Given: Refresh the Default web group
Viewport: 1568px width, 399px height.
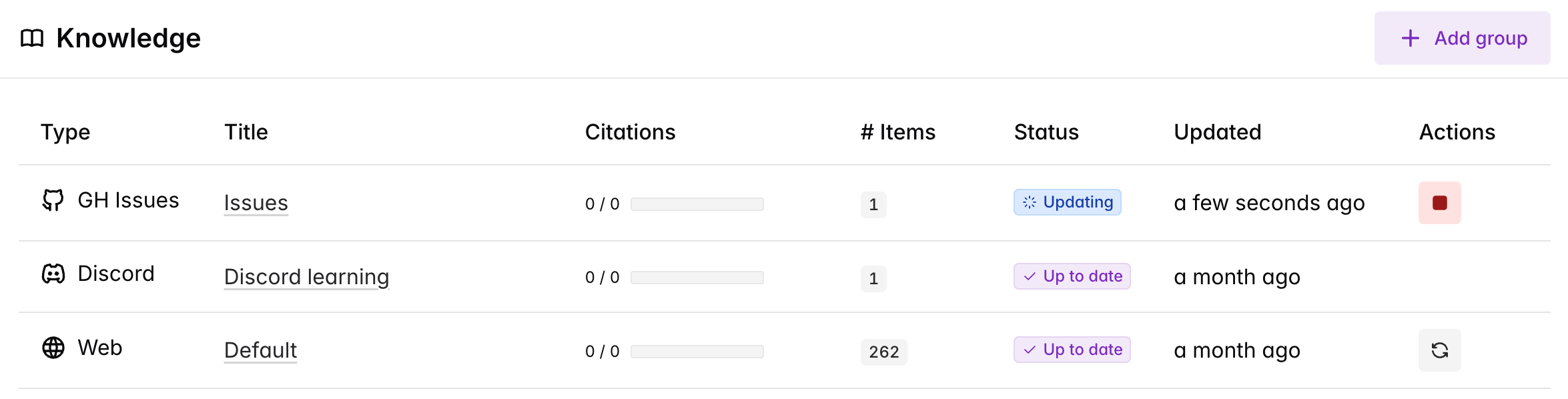Looking at the screenshot, I should 1439,350.
